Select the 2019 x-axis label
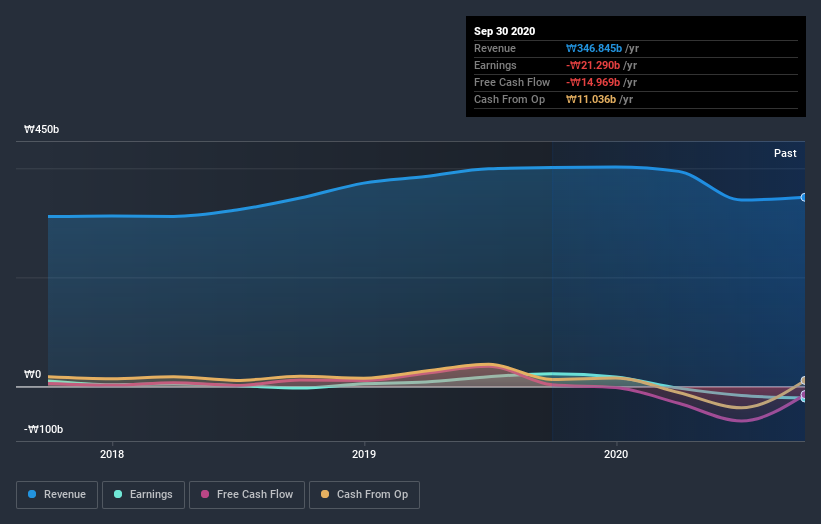Viewport: 821px width, 524px height. click(x=364, y=454)
